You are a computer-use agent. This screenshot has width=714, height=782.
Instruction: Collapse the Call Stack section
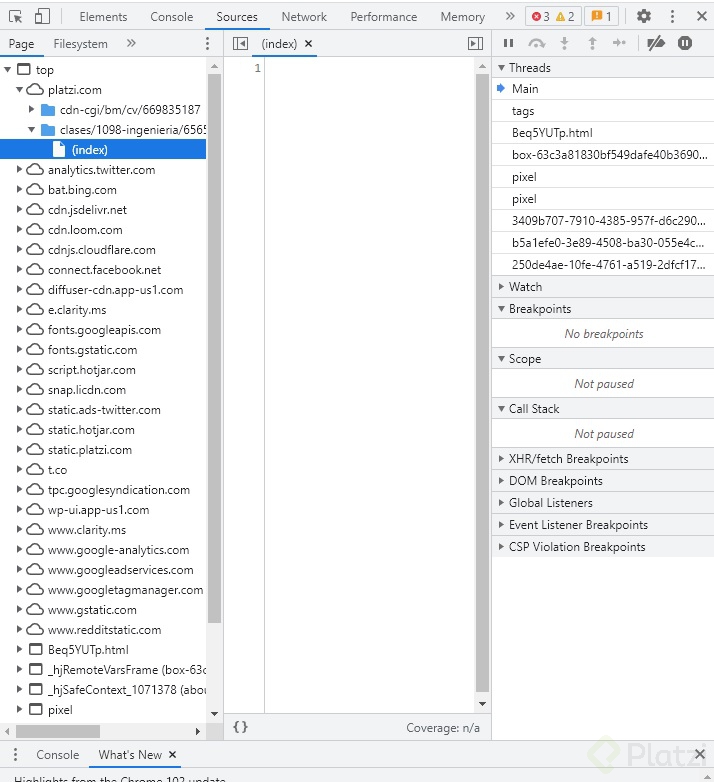point(603,408)
